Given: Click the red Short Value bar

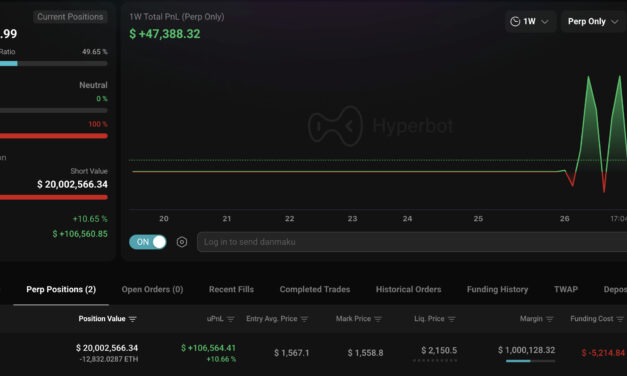Looking at the screenshot, I should 54,197.
